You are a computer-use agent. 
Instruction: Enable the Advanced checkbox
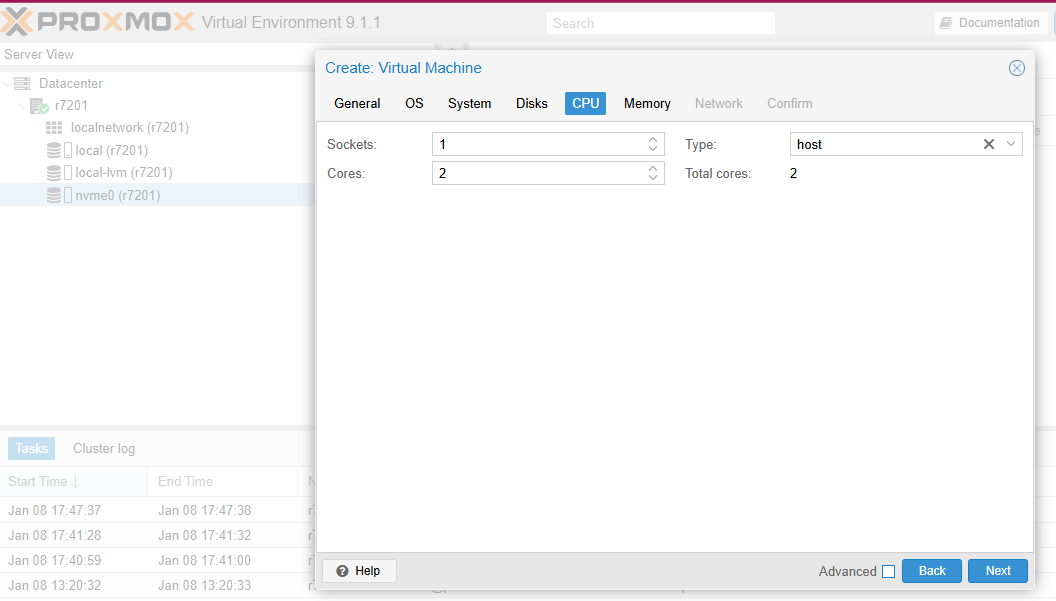[x=888, y=571]
